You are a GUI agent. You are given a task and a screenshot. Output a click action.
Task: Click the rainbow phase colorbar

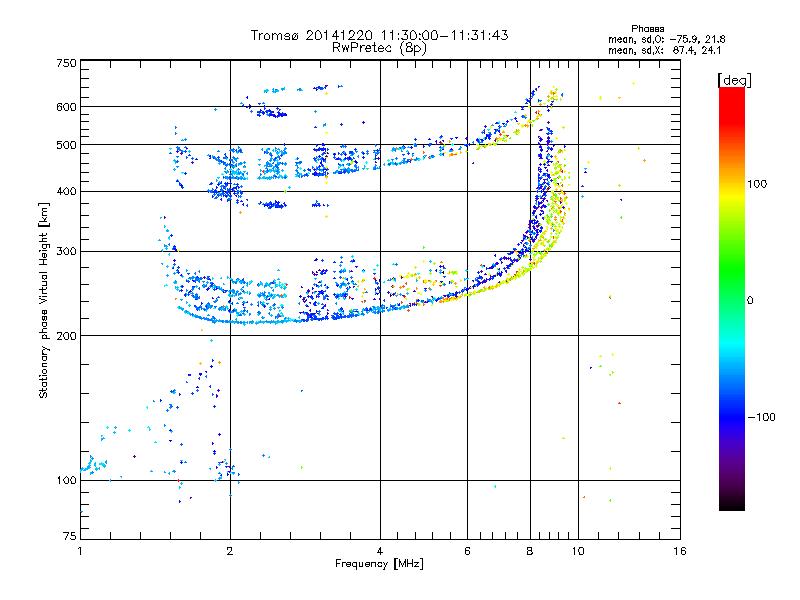point(732,298)
